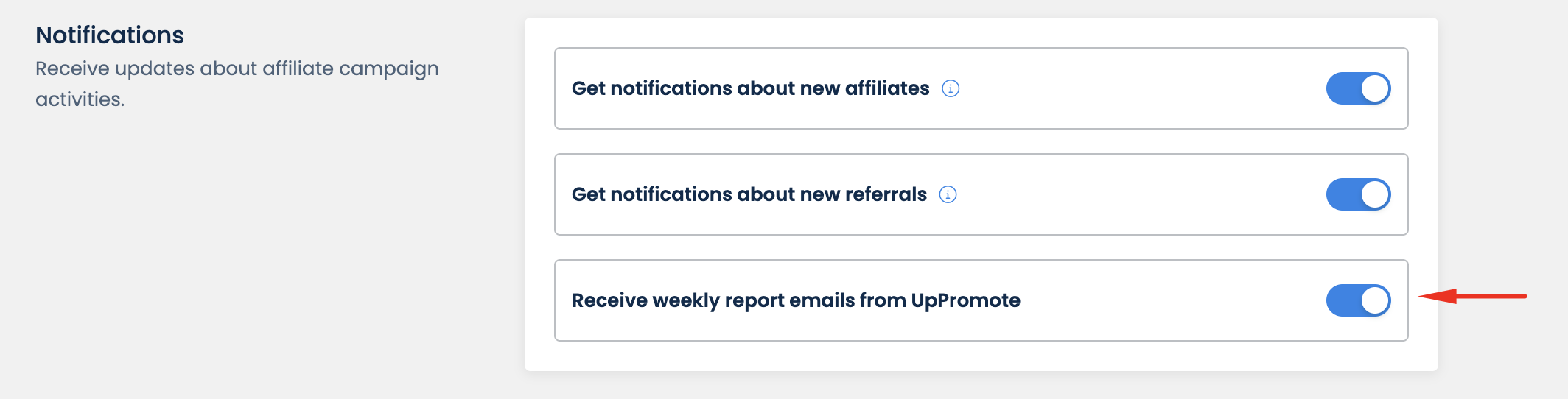Click the info icon beside new referrals
1568x399 pixels.
click(948, 195)
